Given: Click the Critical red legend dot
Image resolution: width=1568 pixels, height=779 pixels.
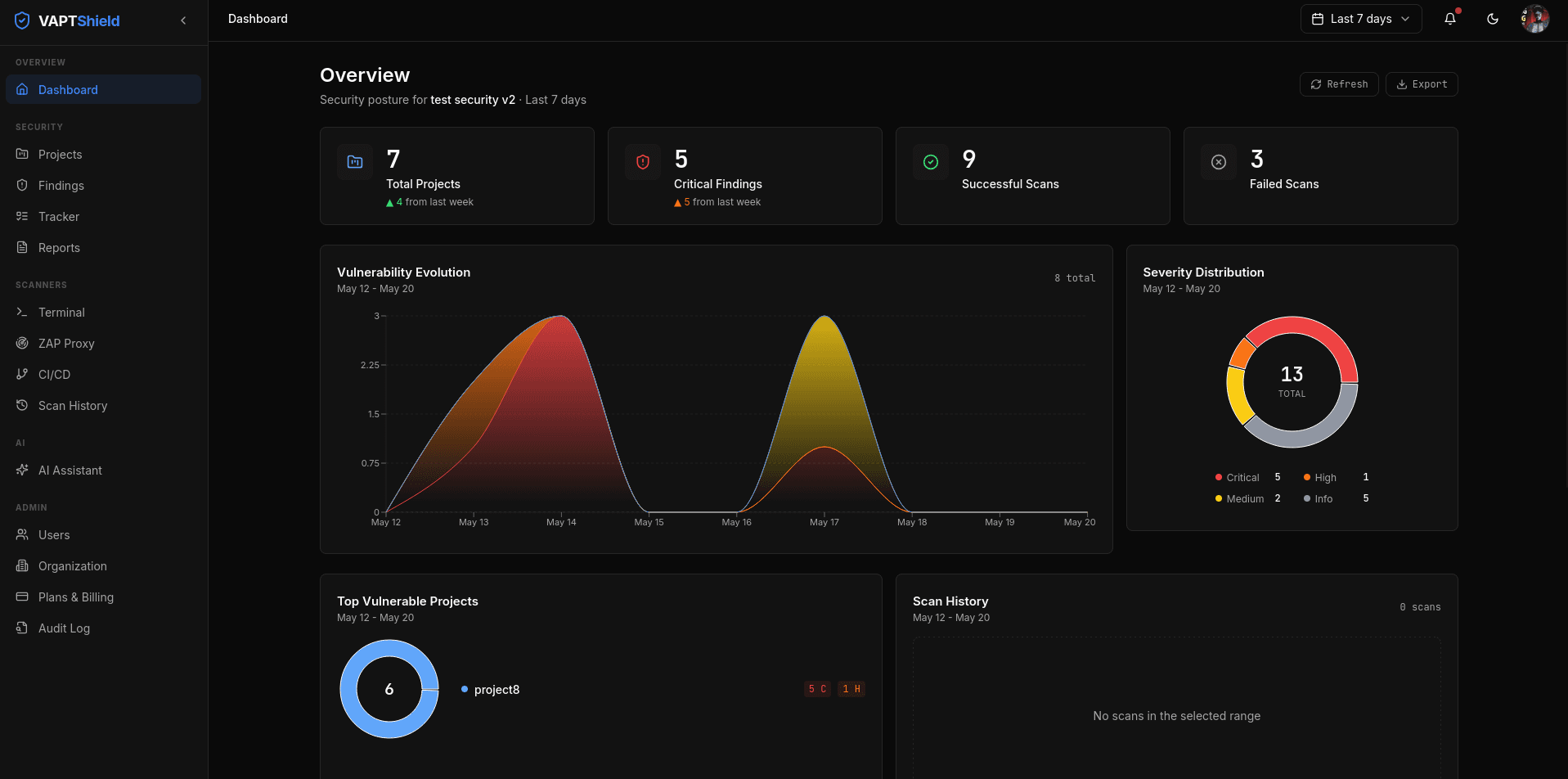Looking at the screenshot, I should click(x=1219, y=477).
